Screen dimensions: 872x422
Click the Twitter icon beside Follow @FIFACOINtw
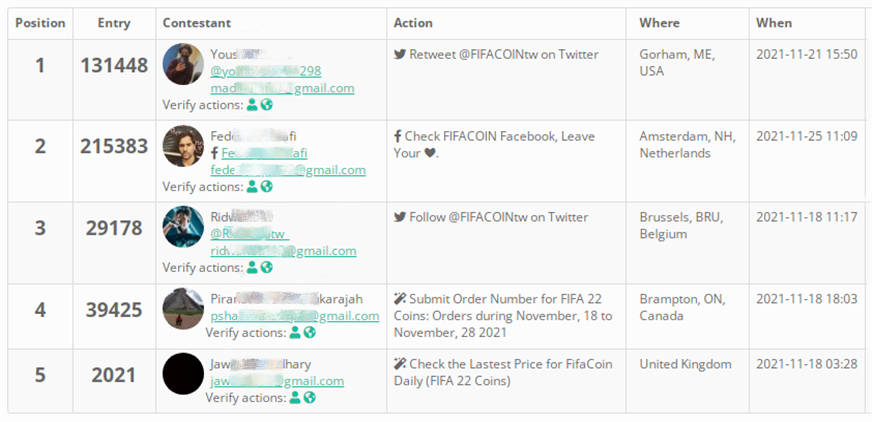coord(400,217)
